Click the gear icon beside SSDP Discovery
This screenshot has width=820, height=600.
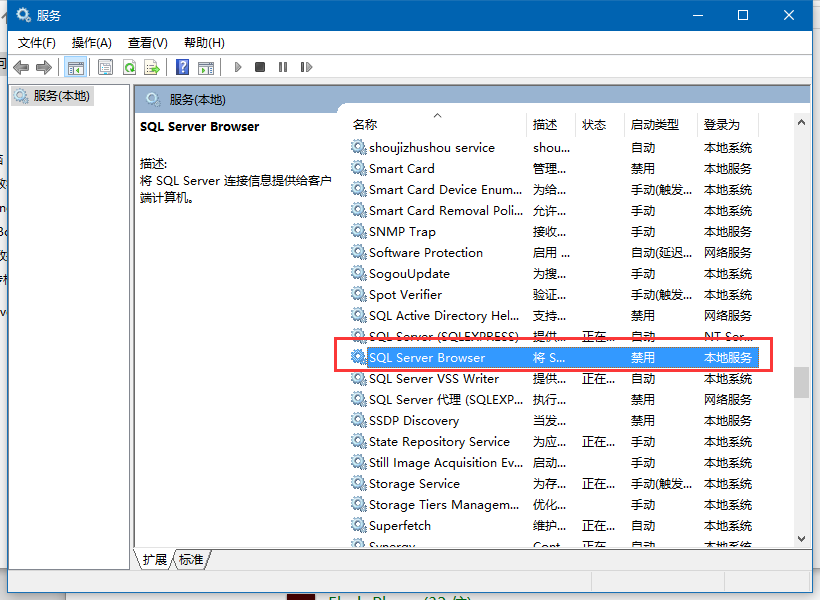click(358, 420)
